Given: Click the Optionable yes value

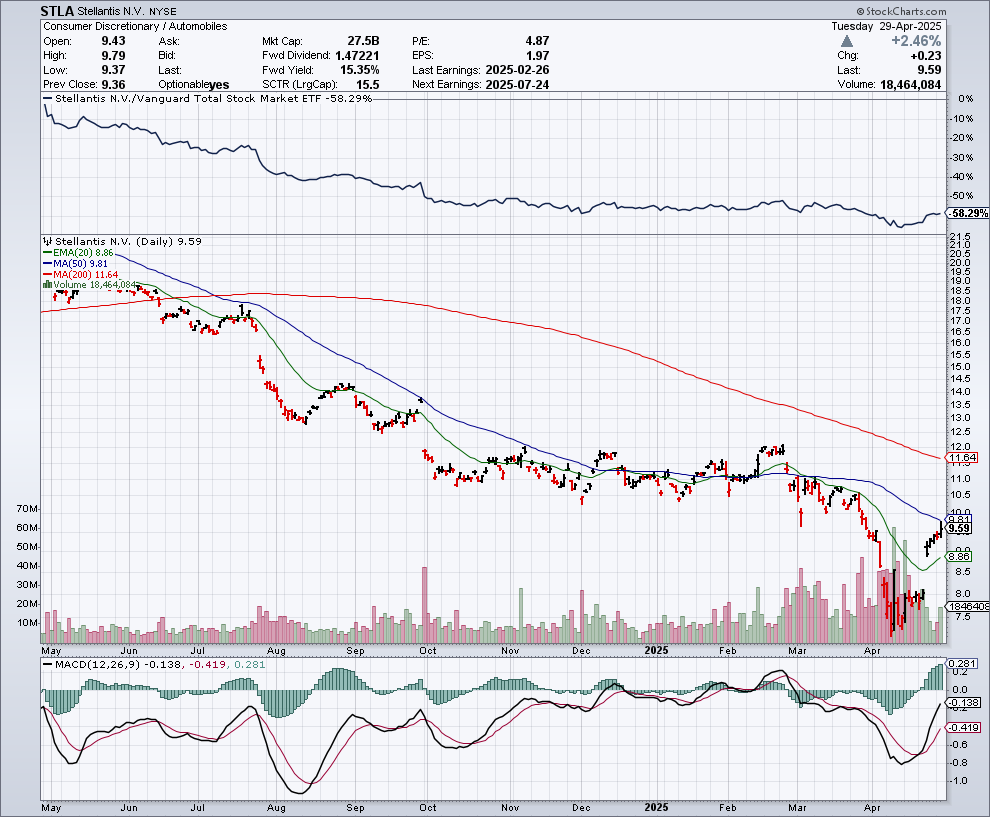Looking at the screenshot, I should 219,85.
